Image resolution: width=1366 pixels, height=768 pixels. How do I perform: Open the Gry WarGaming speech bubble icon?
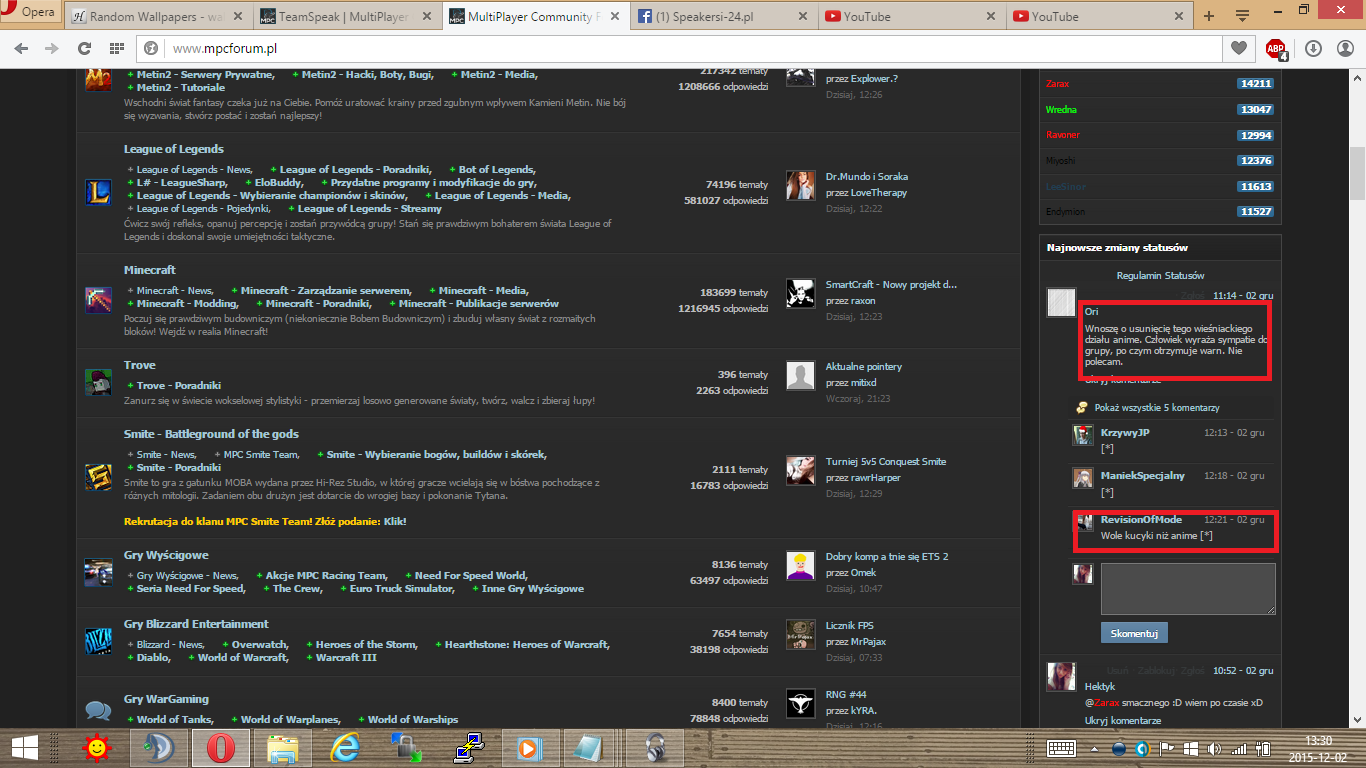pos(98,711)
